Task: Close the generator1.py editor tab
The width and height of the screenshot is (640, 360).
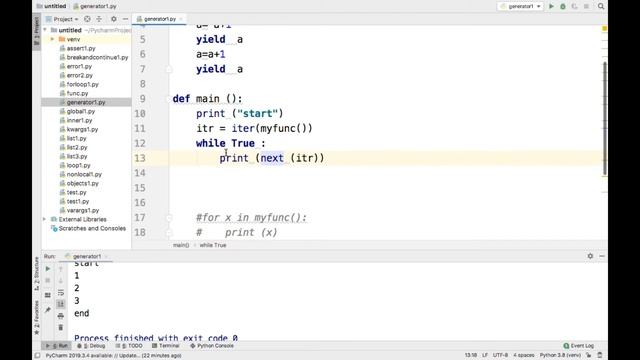Action: click(x=181, y=19)
